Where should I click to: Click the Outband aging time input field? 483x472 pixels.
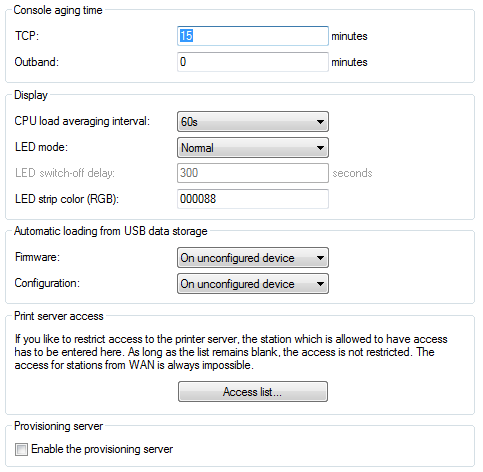point(253,62)
